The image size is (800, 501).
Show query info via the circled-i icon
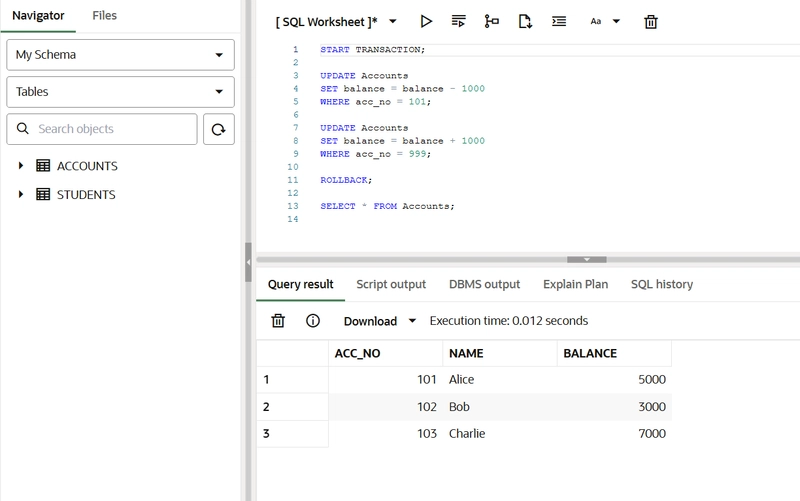(x=313, y=321)
